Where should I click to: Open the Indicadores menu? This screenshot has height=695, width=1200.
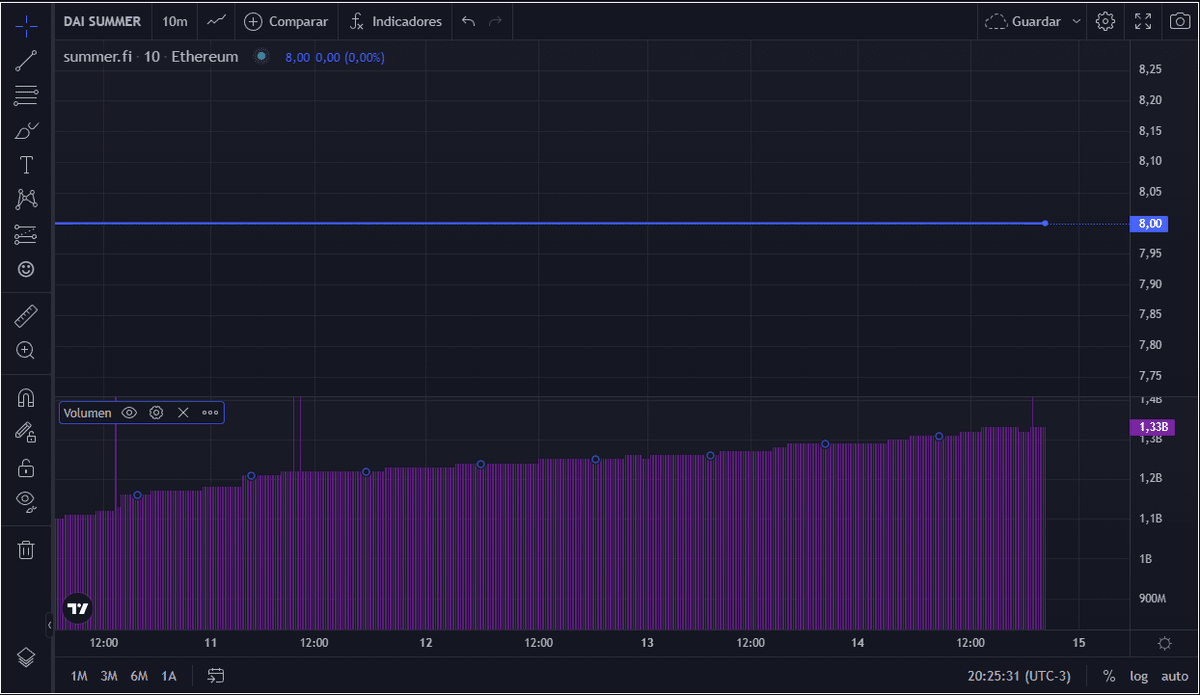(396, 21)
